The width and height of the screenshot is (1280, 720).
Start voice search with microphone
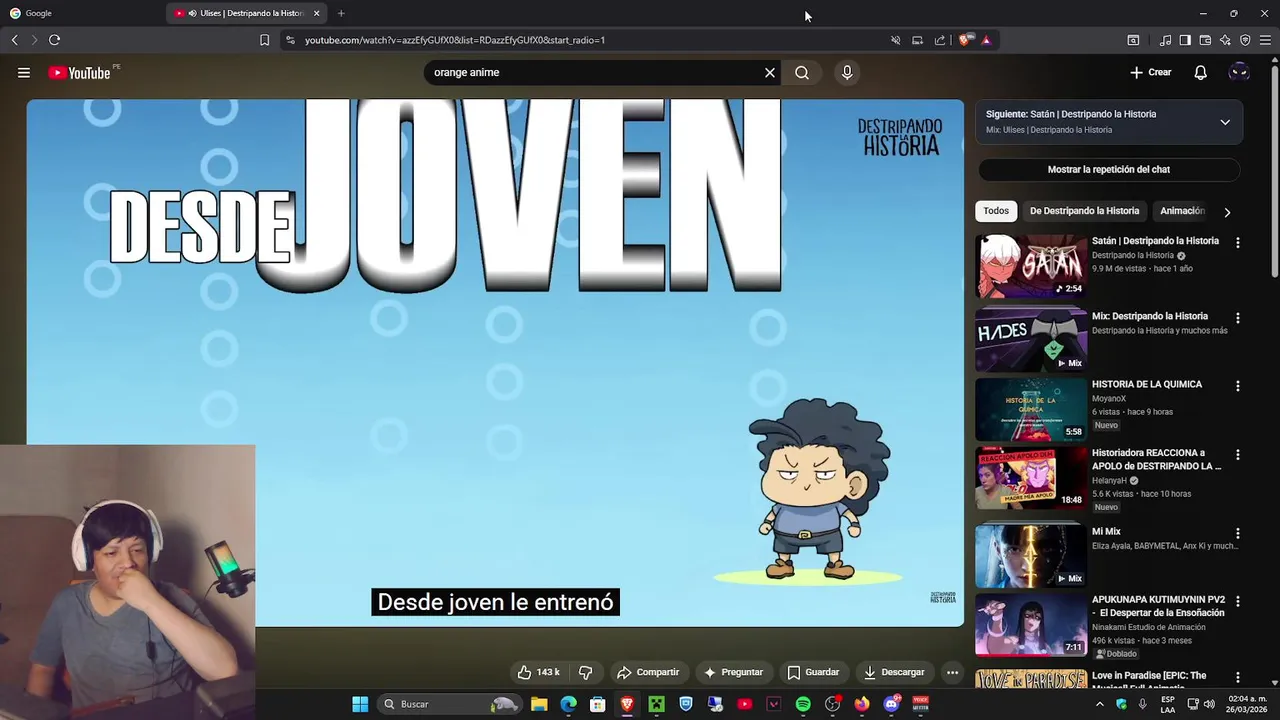click(x=847, y=72)
